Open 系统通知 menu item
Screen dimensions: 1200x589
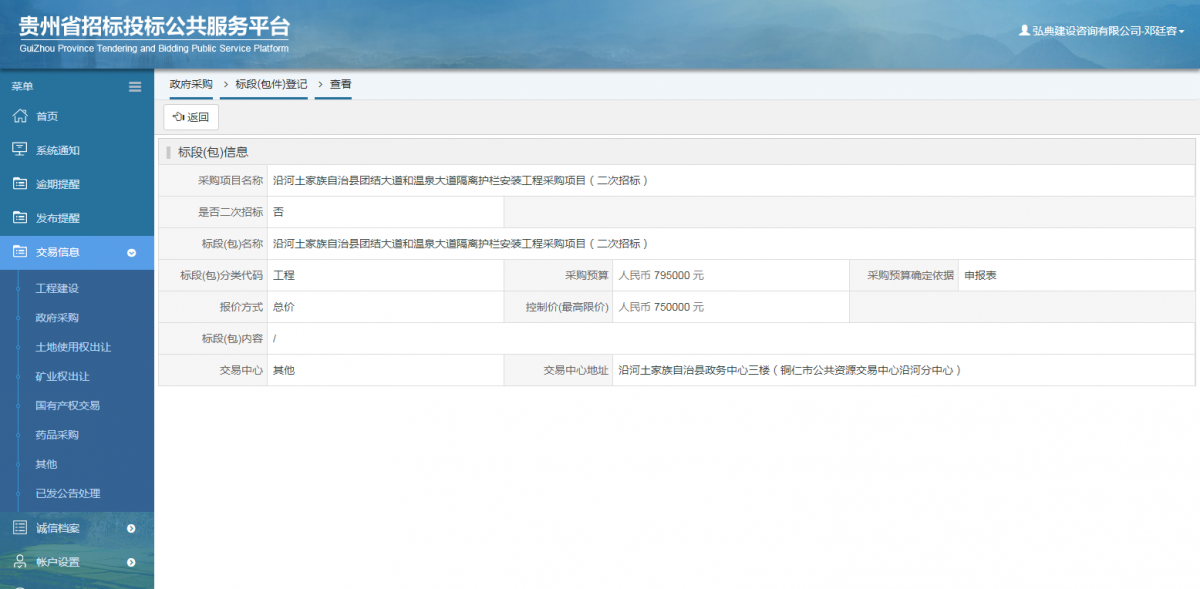58,151
